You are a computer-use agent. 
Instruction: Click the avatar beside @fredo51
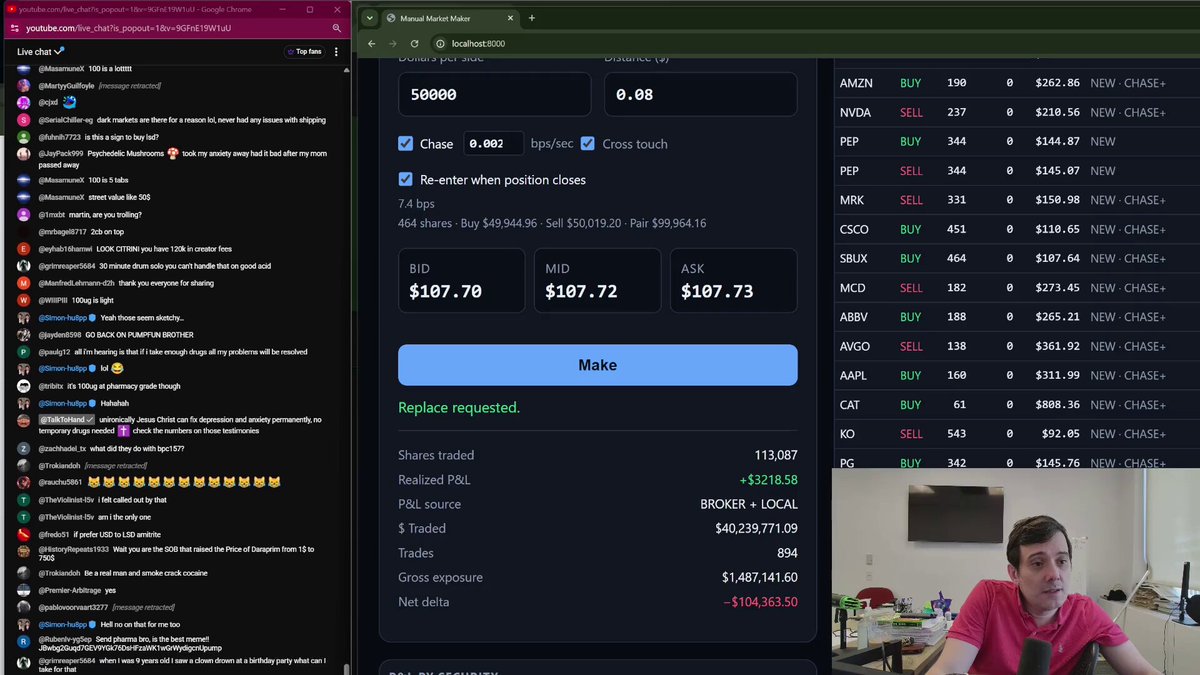(24, 534)
